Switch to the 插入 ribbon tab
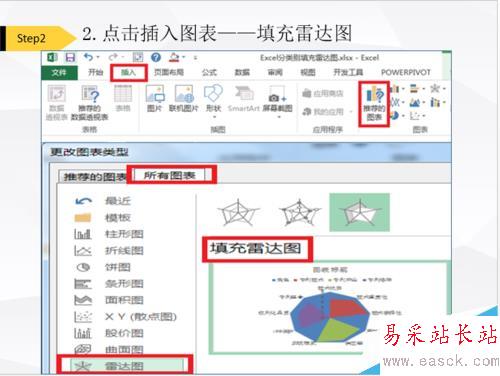500x376 pixels. (128, 72)
